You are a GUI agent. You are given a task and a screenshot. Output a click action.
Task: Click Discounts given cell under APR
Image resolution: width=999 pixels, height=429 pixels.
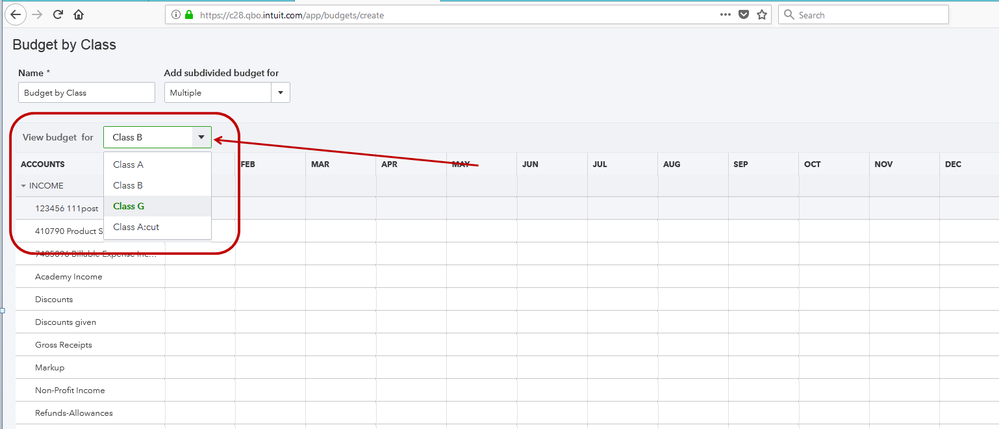(411, 322)
